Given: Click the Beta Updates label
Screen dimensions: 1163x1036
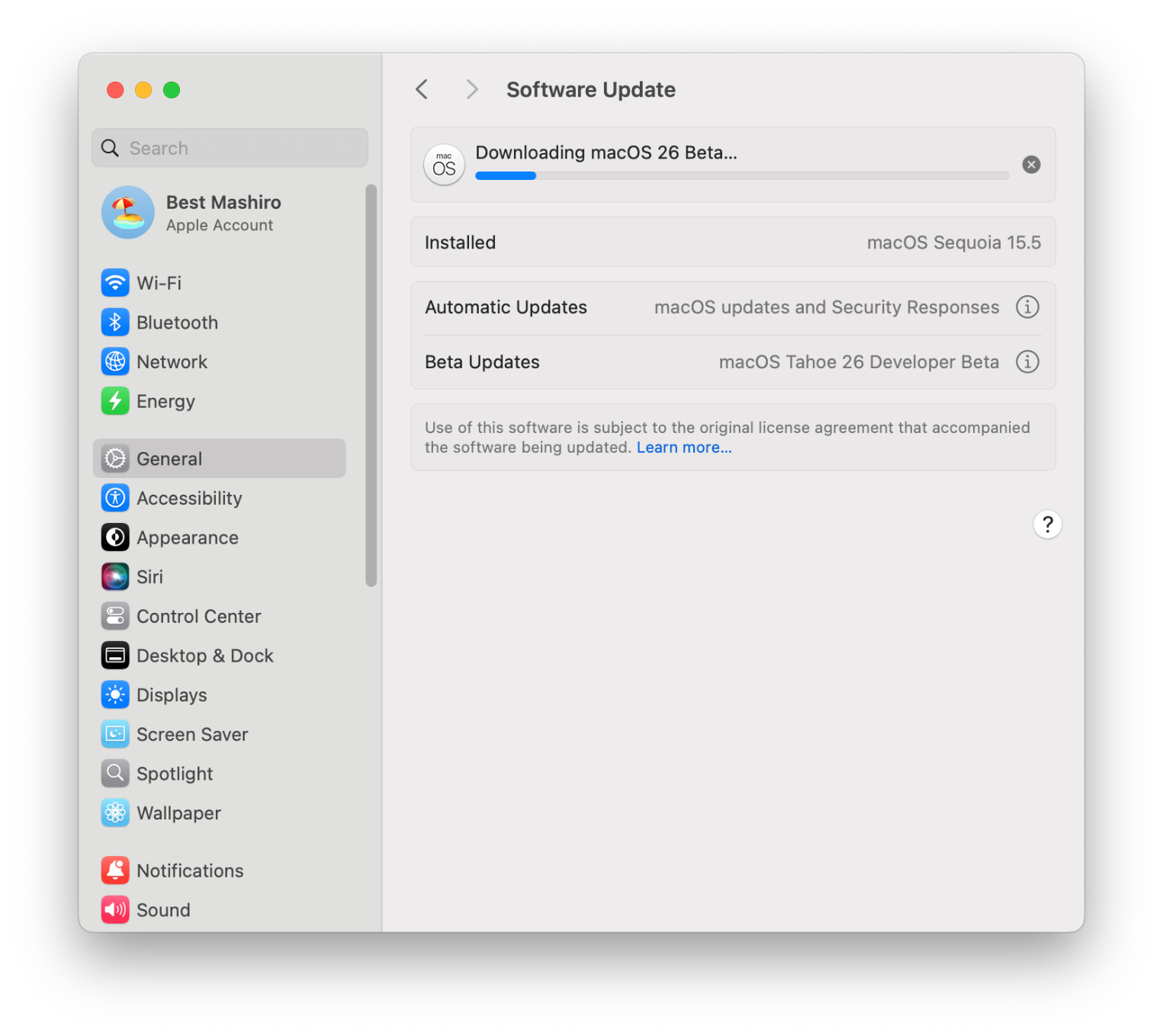Looking at the screenshot, I should click(482, 362).
